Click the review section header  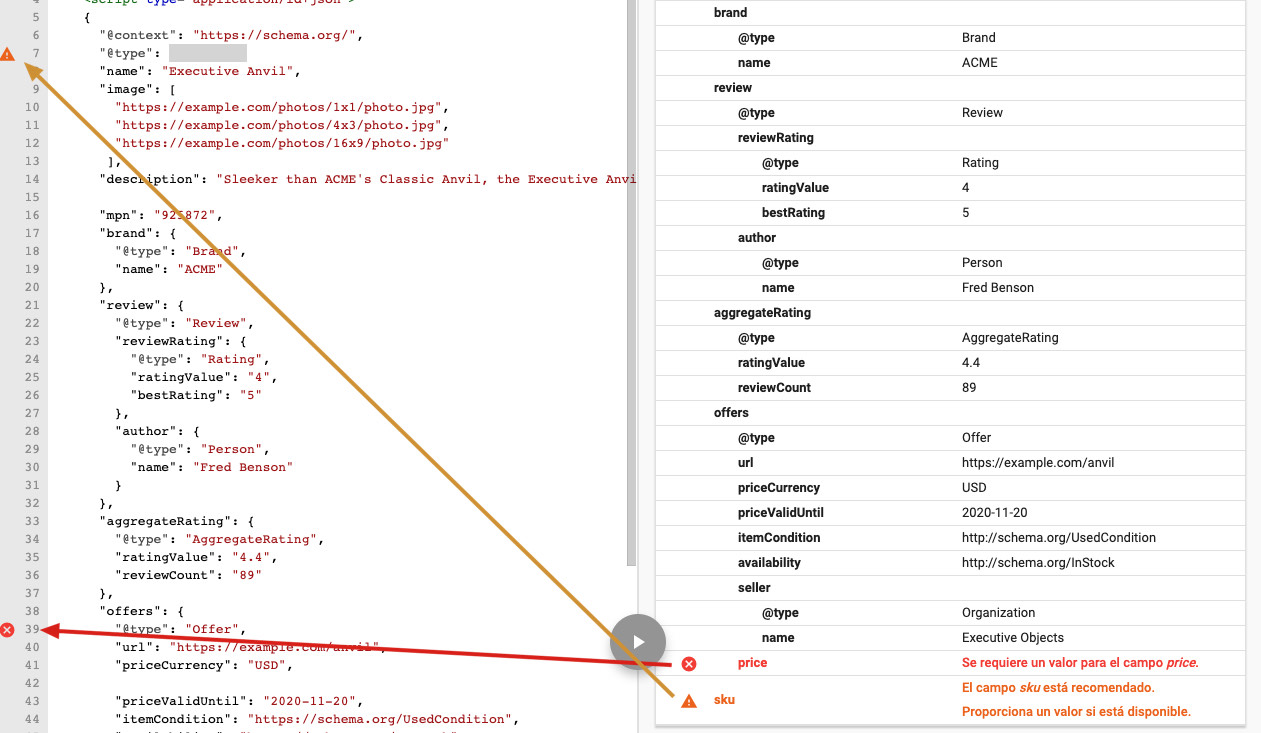(x=732, y=87)
